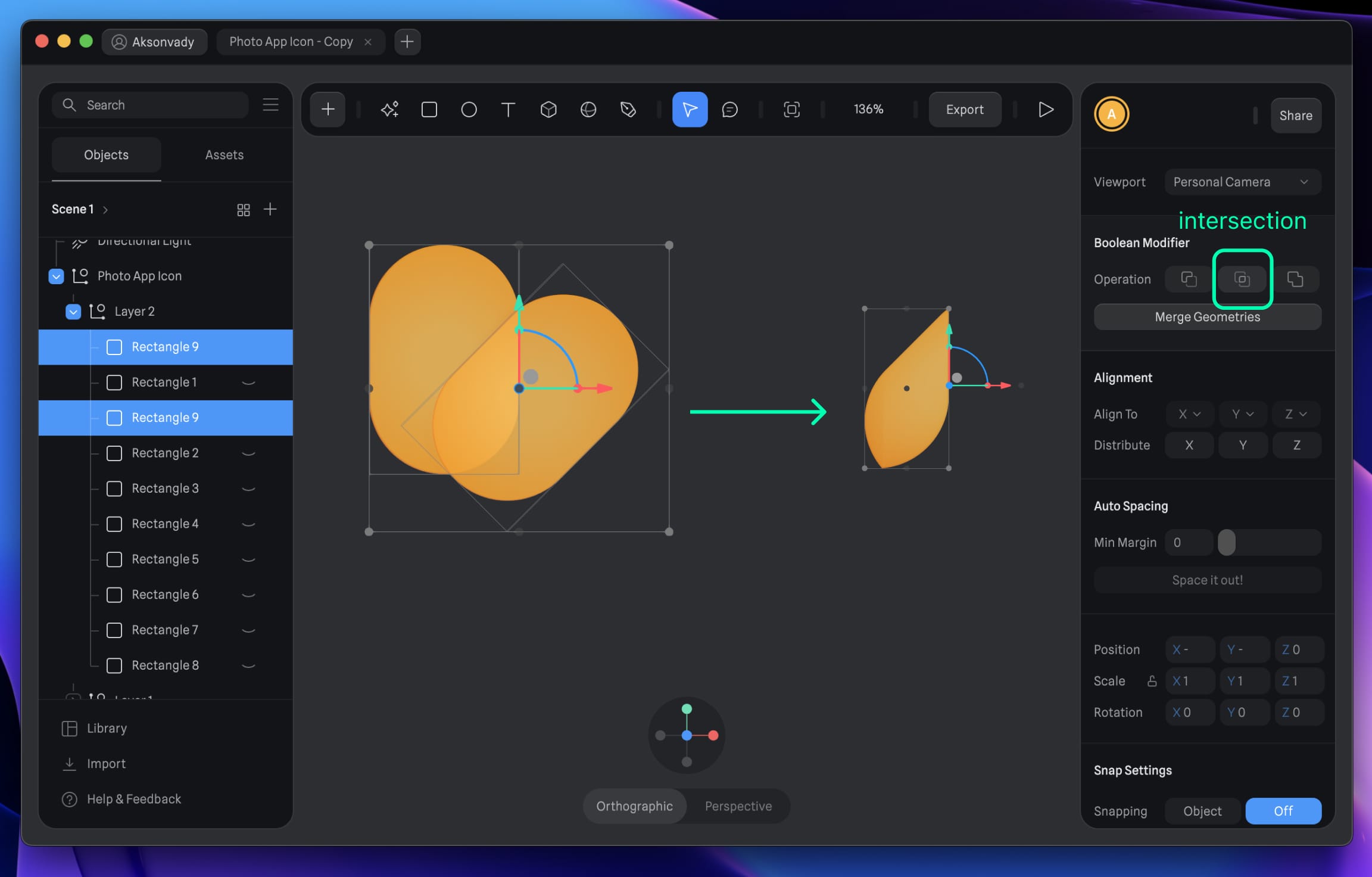Switch to Perspective view

[x=738, y=806]
